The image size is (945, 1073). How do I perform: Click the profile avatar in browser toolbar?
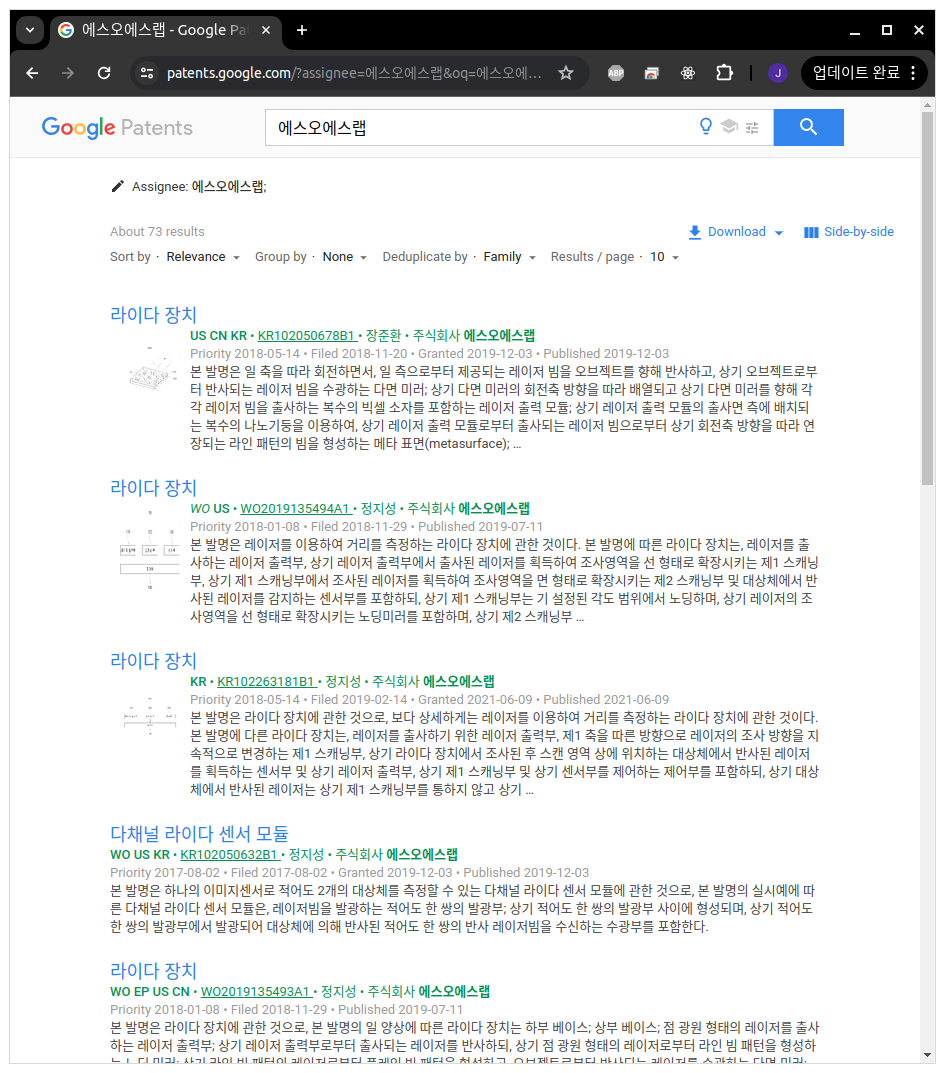pyautogui.click(x=778, y=72)
